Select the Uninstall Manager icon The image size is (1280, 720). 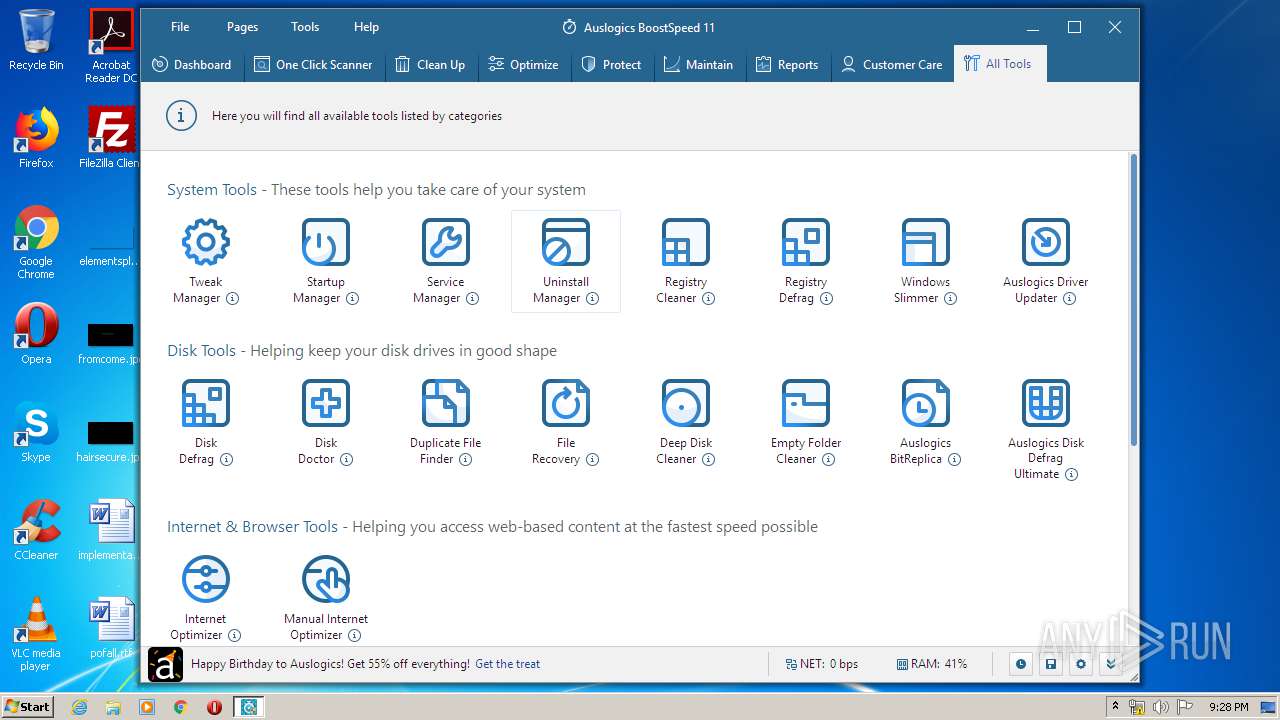565,242
